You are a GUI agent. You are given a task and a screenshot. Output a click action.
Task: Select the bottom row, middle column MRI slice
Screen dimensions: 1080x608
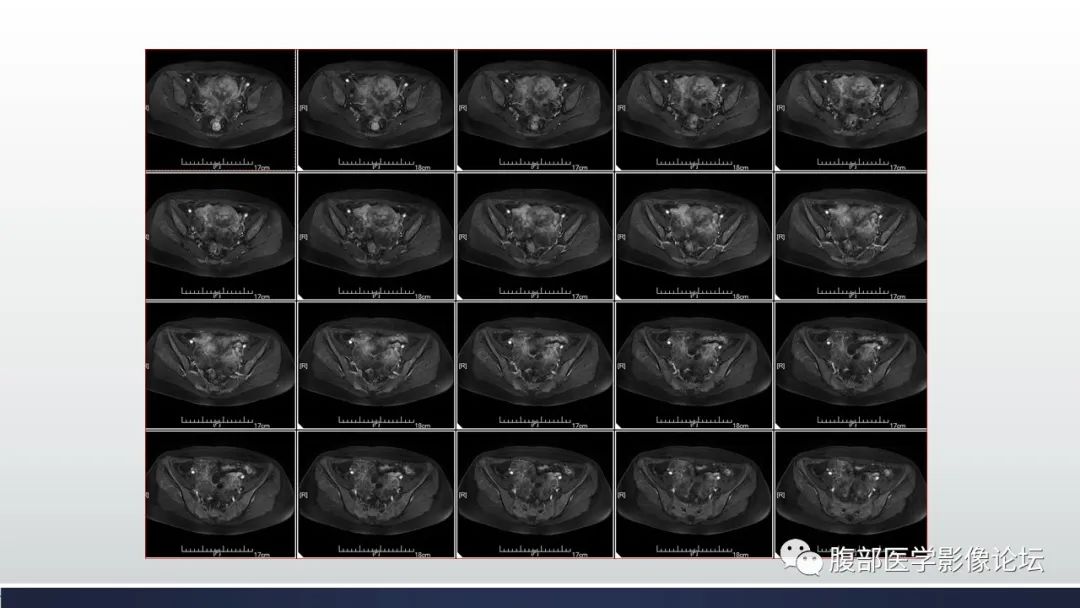click(535, 490)
